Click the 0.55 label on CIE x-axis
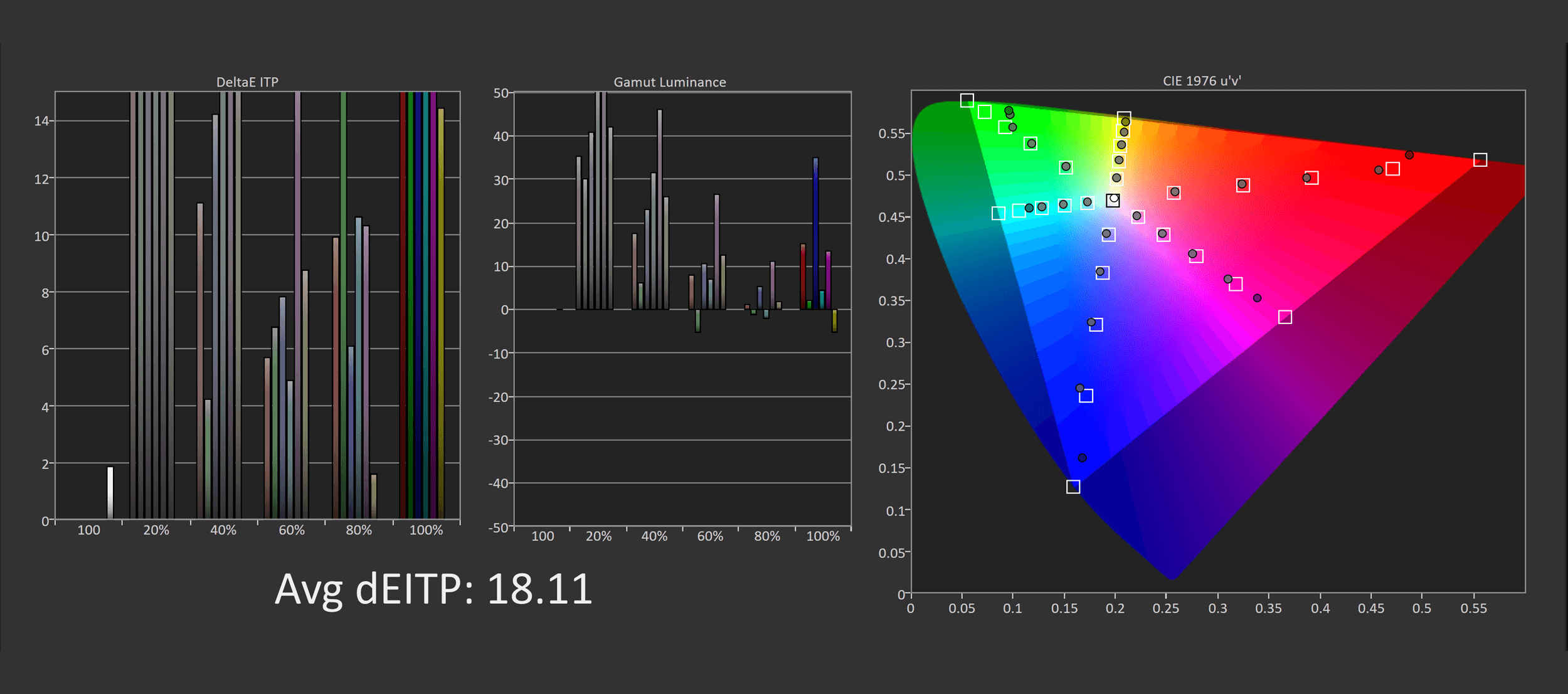The height and width of the screenshot is (694, 1568). tap(1473, 609)
